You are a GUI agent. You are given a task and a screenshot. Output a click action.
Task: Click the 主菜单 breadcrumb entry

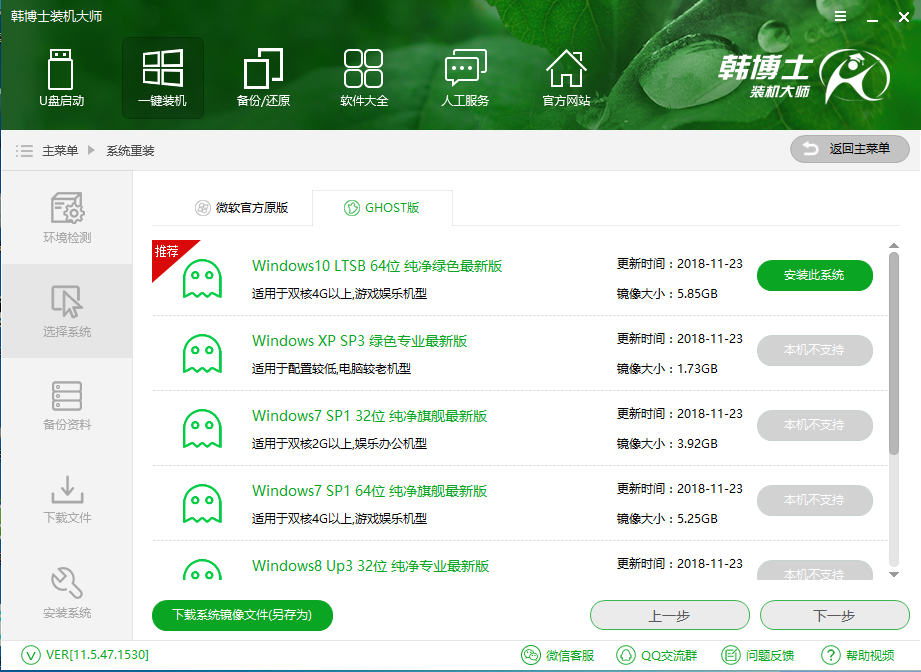coord(61,150)
